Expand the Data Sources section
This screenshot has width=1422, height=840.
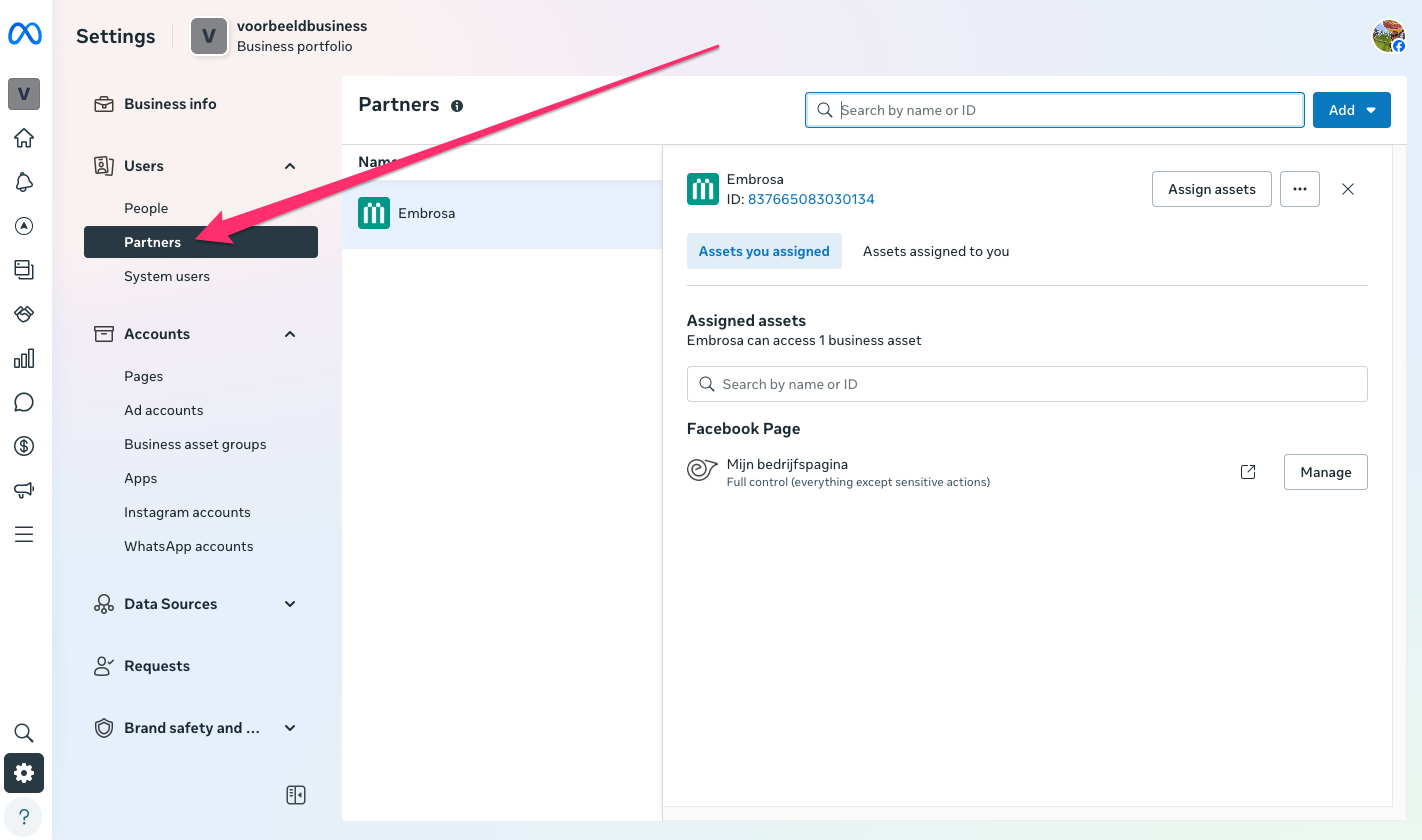(290, 604)
